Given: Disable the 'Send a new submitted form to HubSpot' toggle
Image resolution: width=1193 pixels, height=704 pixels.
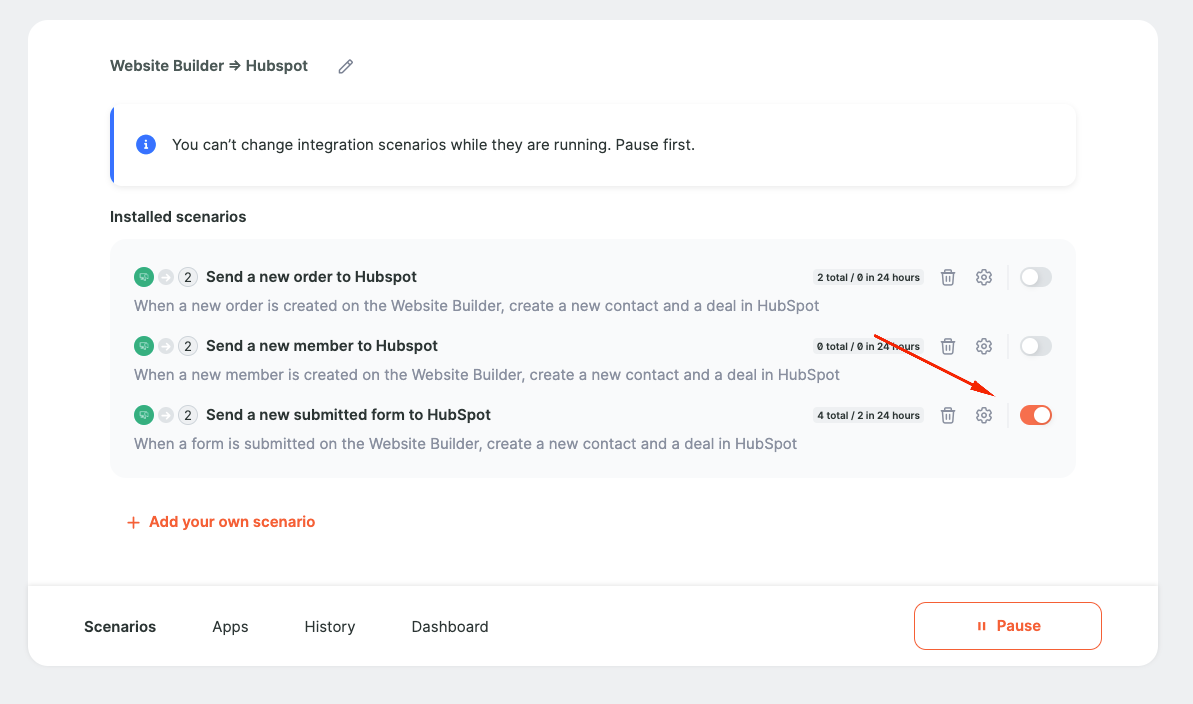Looking at the screenshot, I should [1036, 416].
